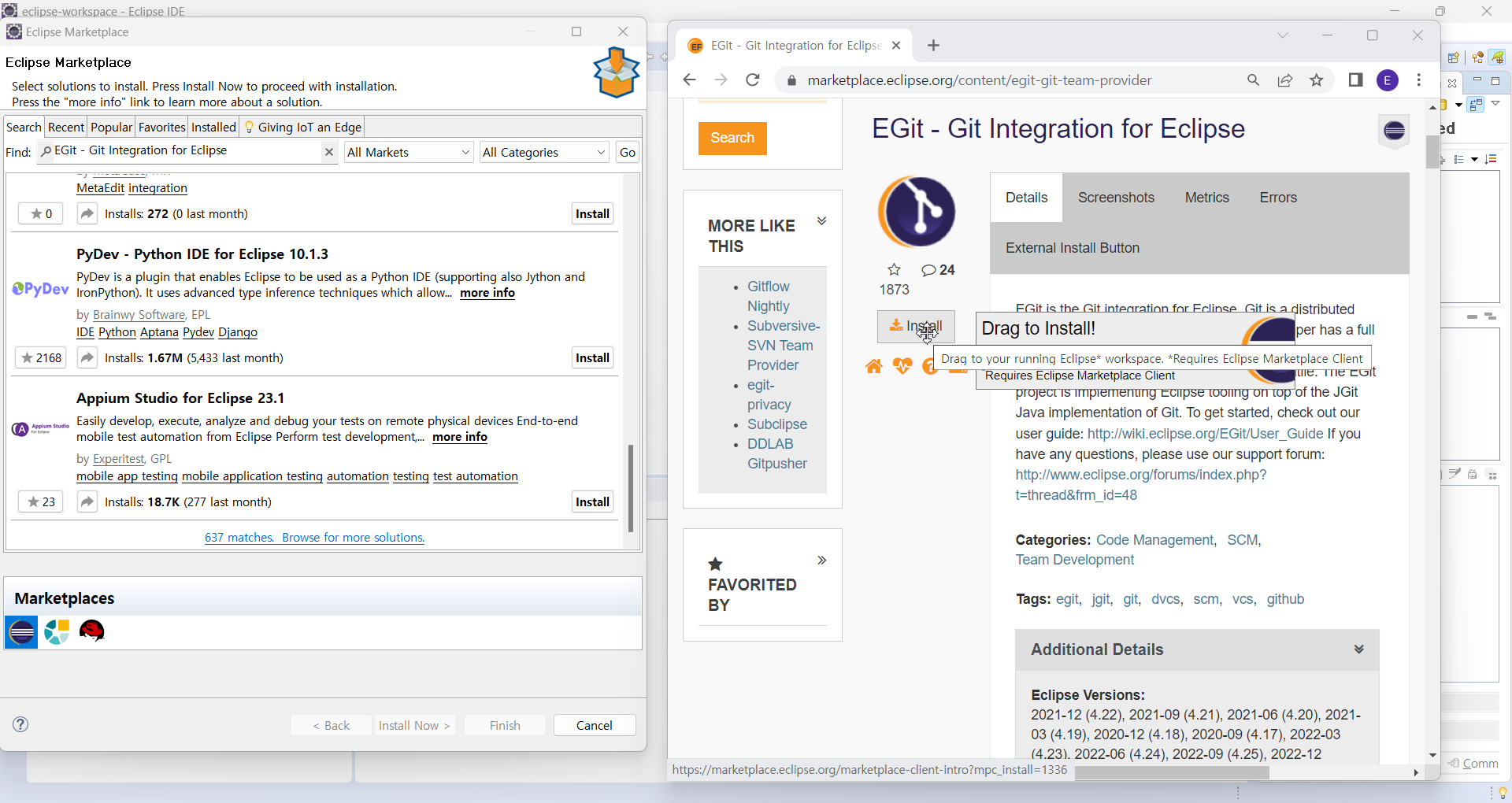Collapse the MORE LIKE THIS section

tap(821, 221)
